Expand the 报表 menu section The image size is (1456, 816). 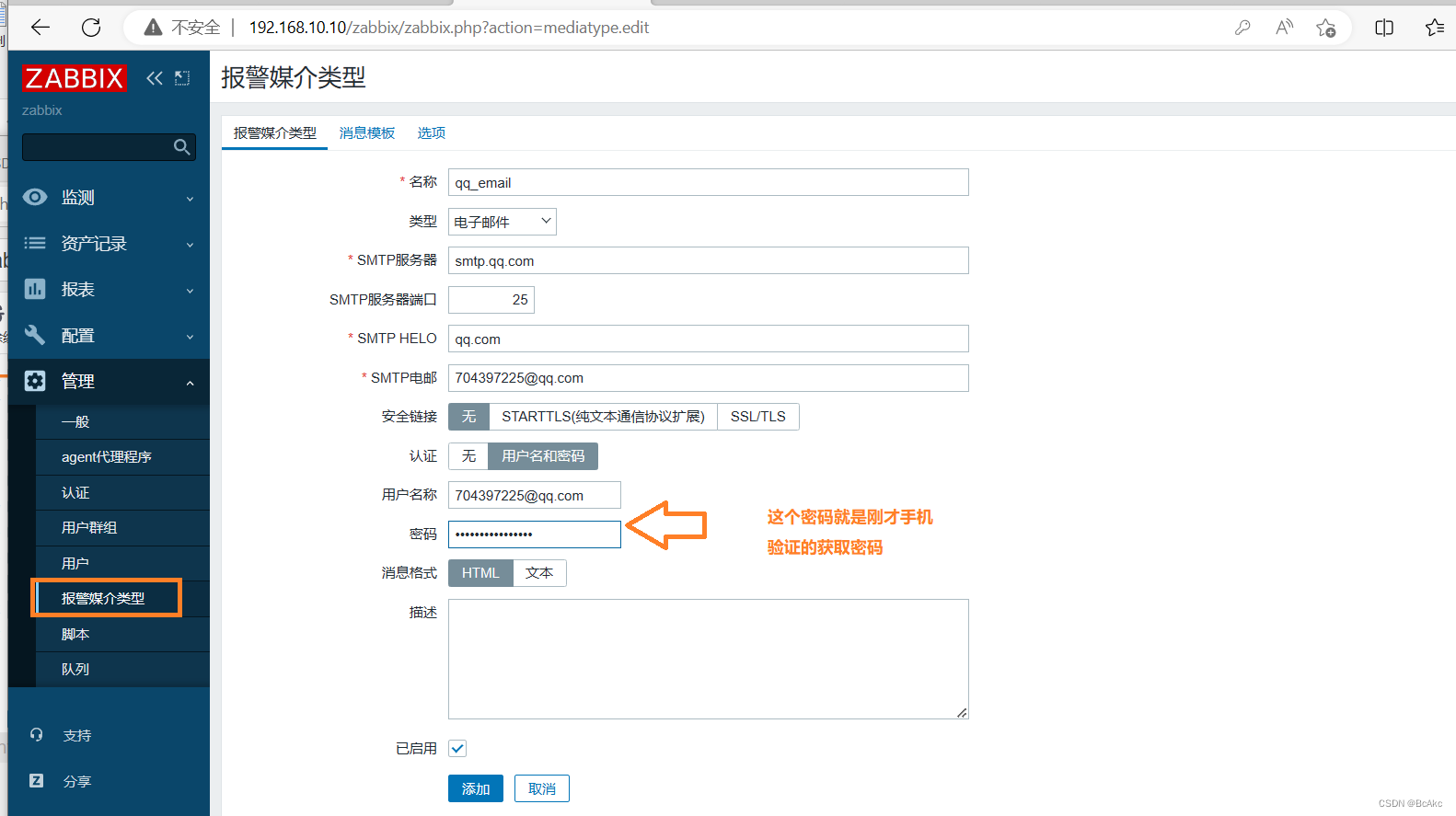click(x=109, y=289)
